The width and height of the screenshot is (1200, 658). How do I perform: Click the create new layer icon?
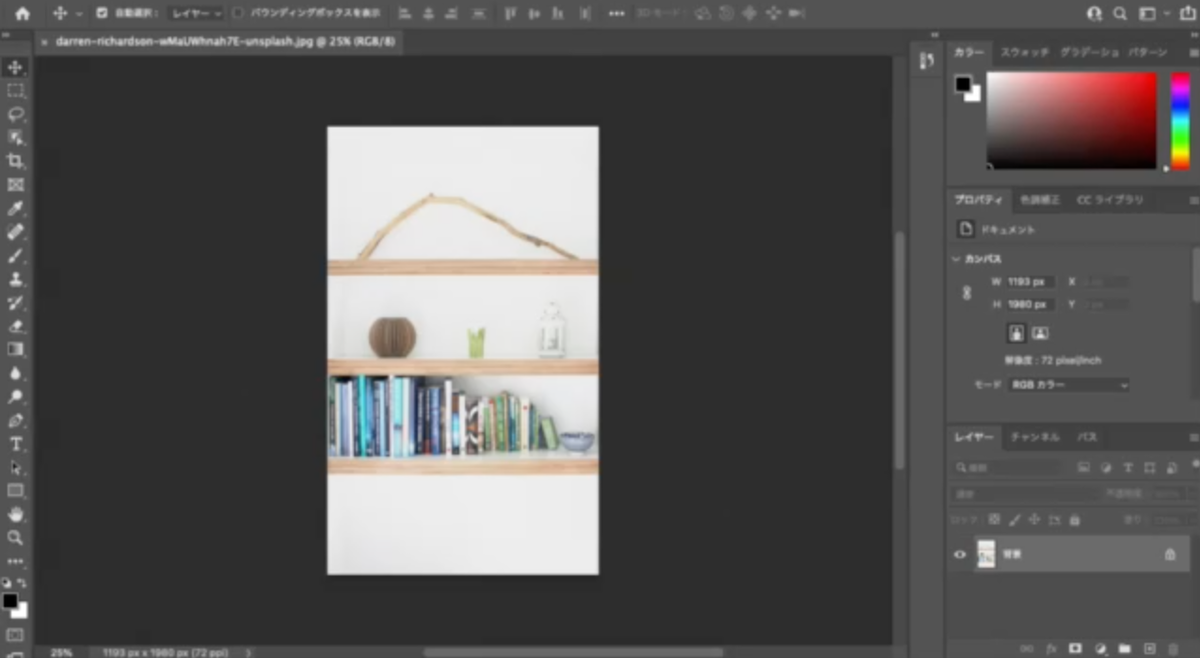click(1149, 649)
